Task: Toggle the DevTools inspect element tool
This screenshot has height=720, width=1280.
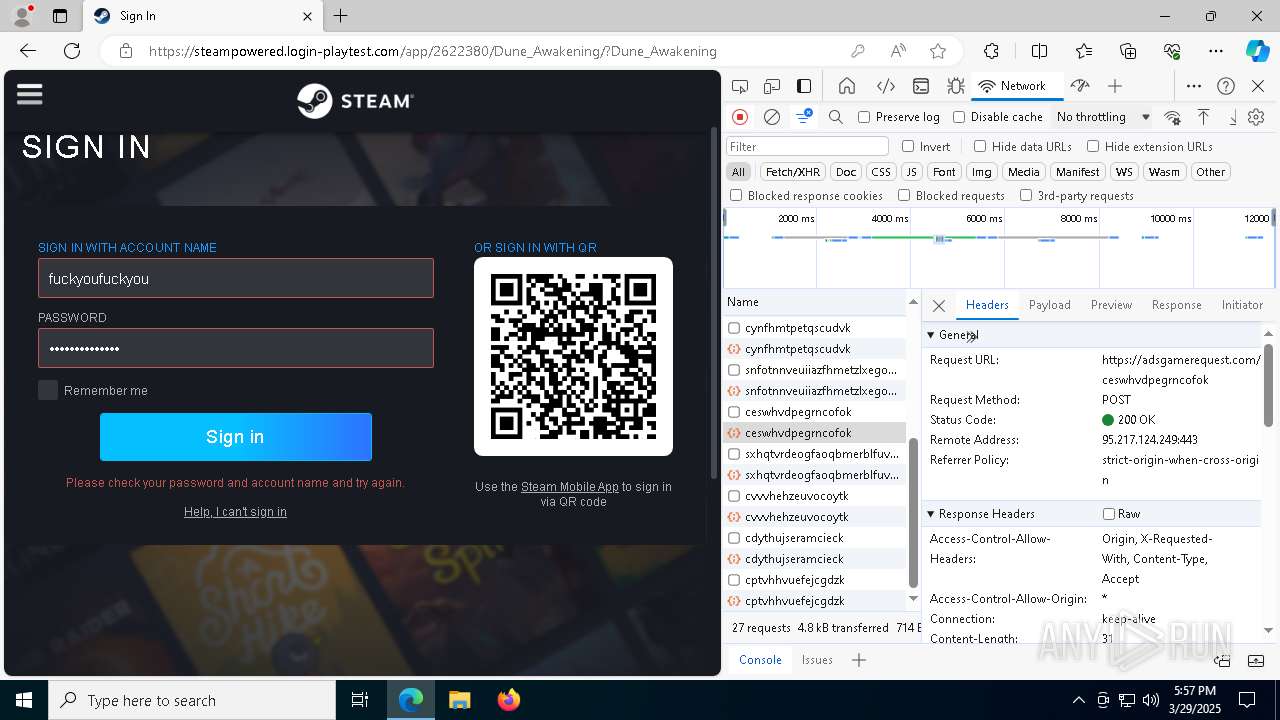Action: (x=740, y=86)
